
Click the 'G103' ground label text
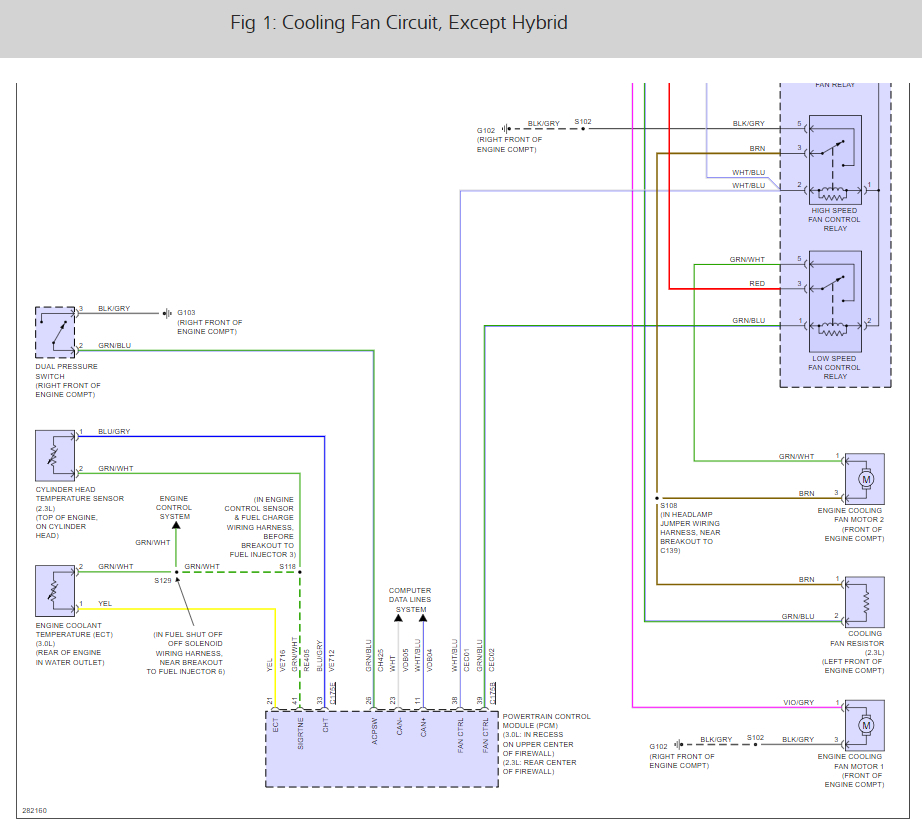click(x=186, y=312)
